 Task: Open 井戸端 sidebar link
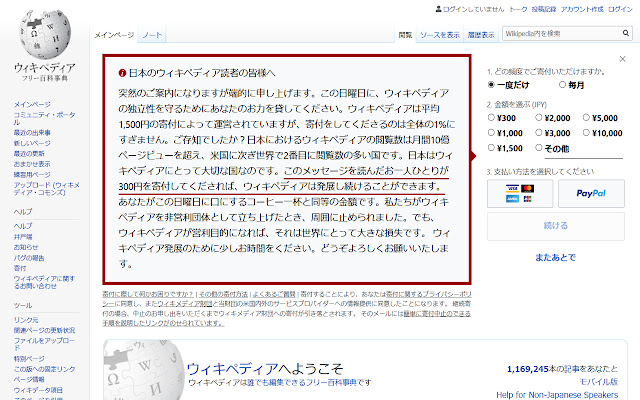[23, 237]
